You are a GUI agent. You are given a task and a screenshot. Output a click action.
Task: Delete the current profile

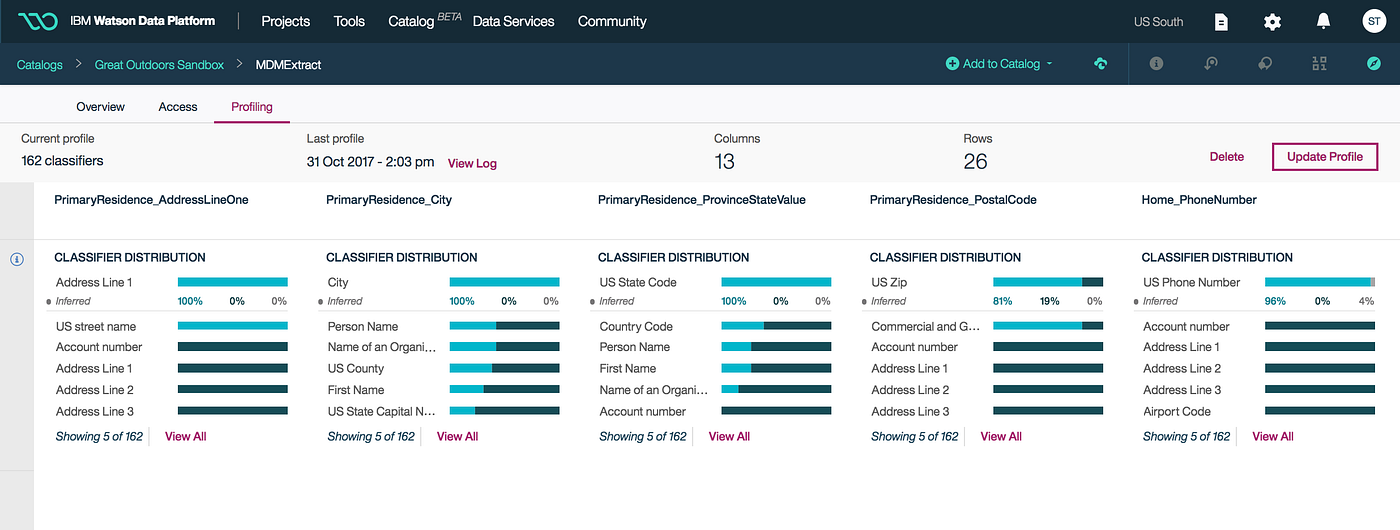[x=1227, y=157]
